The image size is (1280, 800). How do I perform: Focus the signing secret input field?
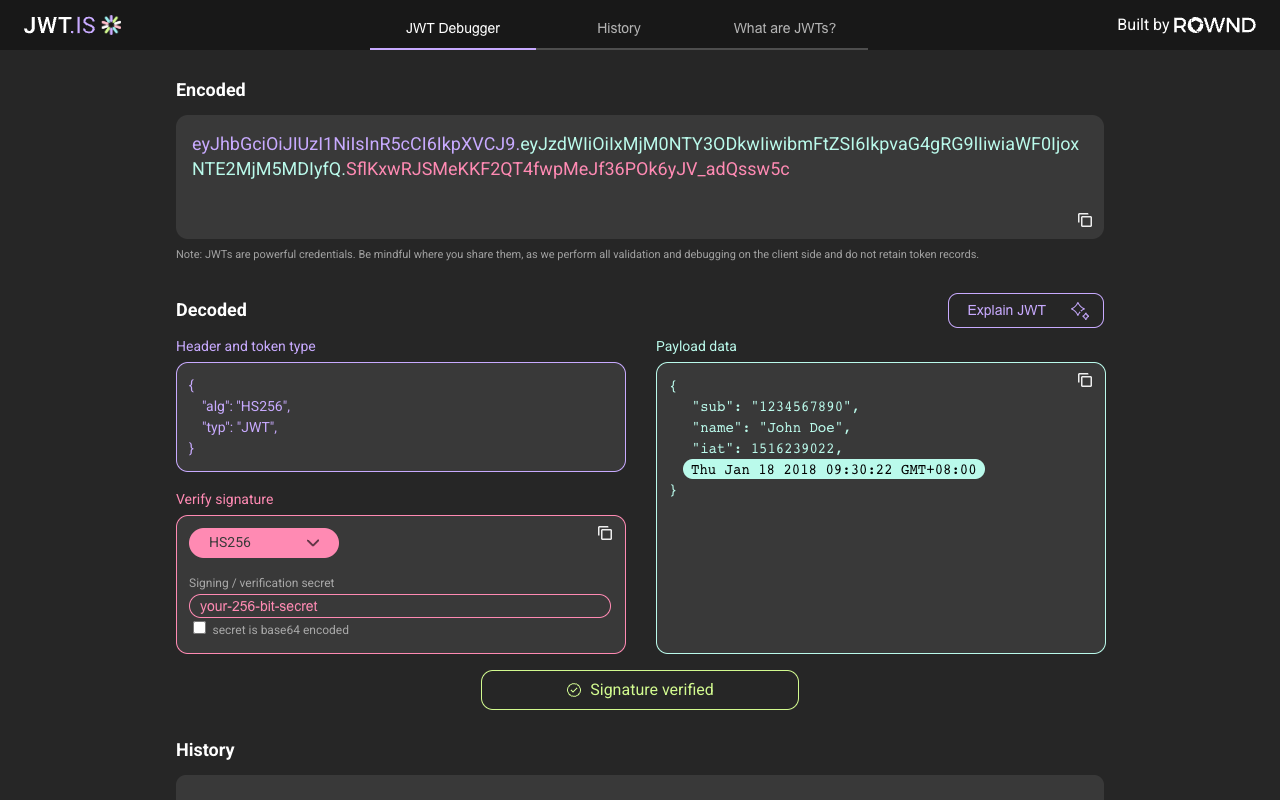click(x=400, y=606)
